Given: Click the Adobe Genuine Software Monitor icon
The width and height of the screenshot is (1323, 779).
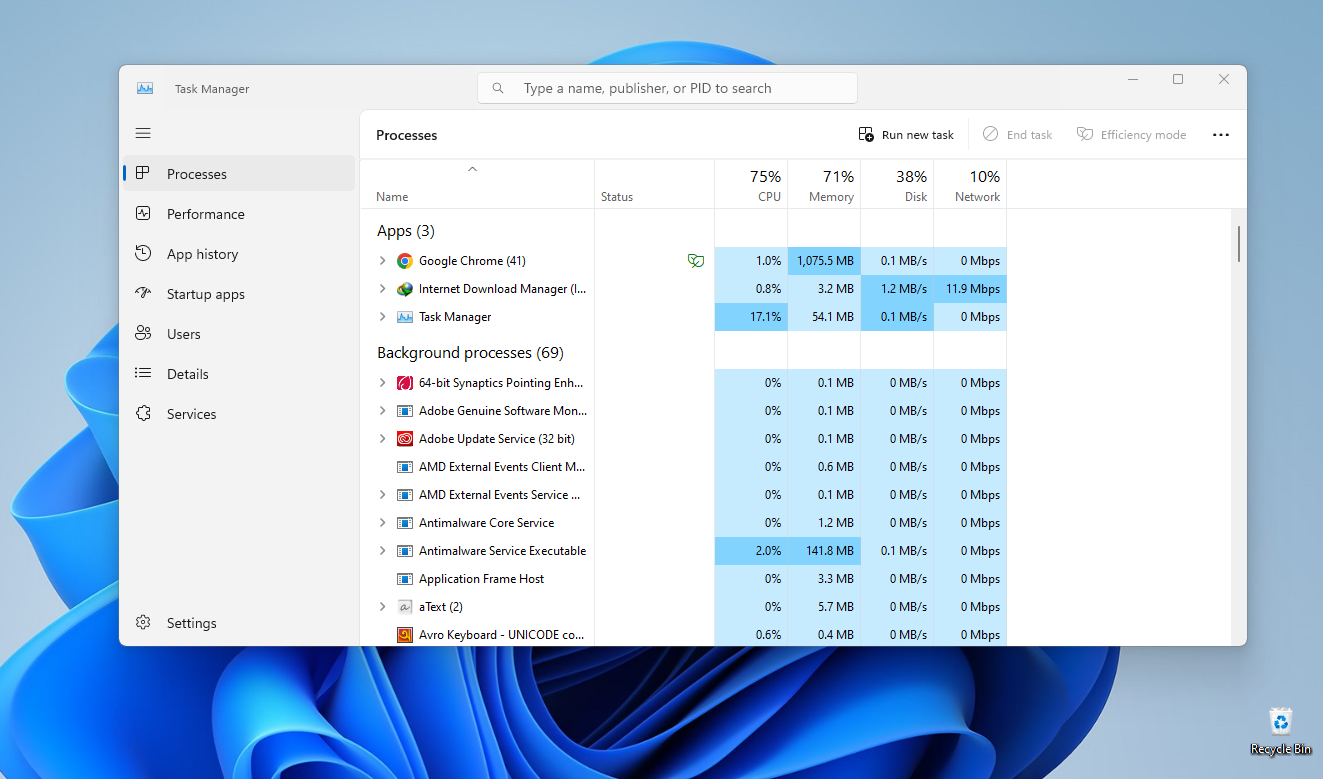Looking at the screenshot, I should [x=405, y=411].
